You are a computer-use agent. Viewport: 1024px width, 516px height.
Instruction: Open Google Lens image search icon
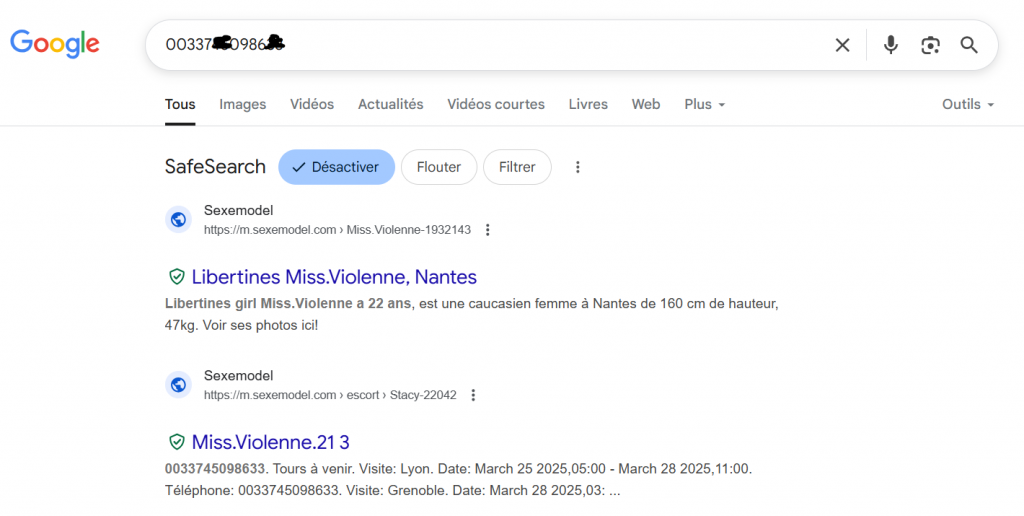pyautogui.click(x=930, y=45)
